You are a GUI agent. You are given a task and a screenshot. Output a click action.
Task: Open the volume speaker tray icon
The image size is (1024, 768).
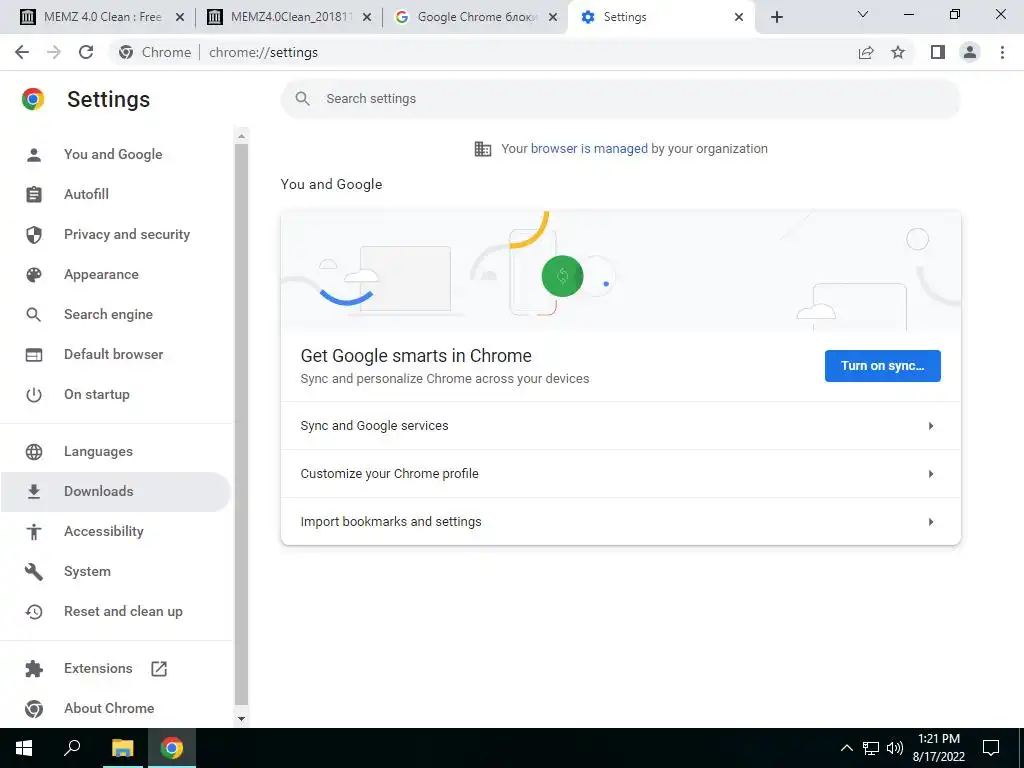tap(895, 748)
